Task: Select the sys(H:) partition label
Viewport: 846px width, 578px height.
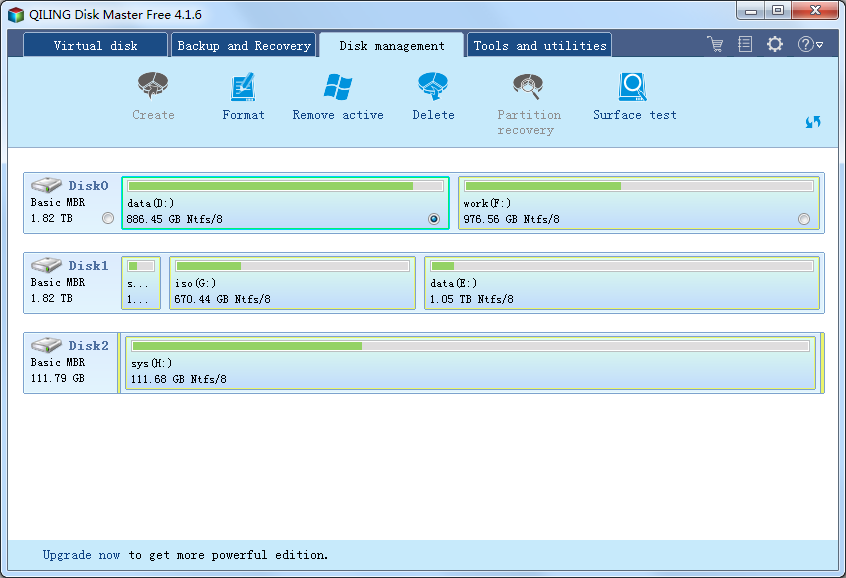Action: [x=152, y=363]
